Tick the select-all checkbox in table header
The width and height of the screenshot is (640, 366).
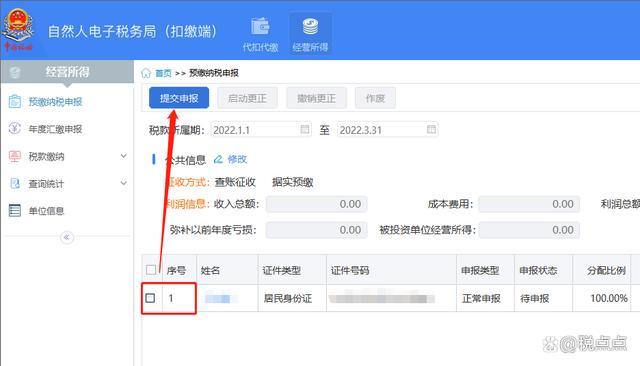(x=151, y=270)
